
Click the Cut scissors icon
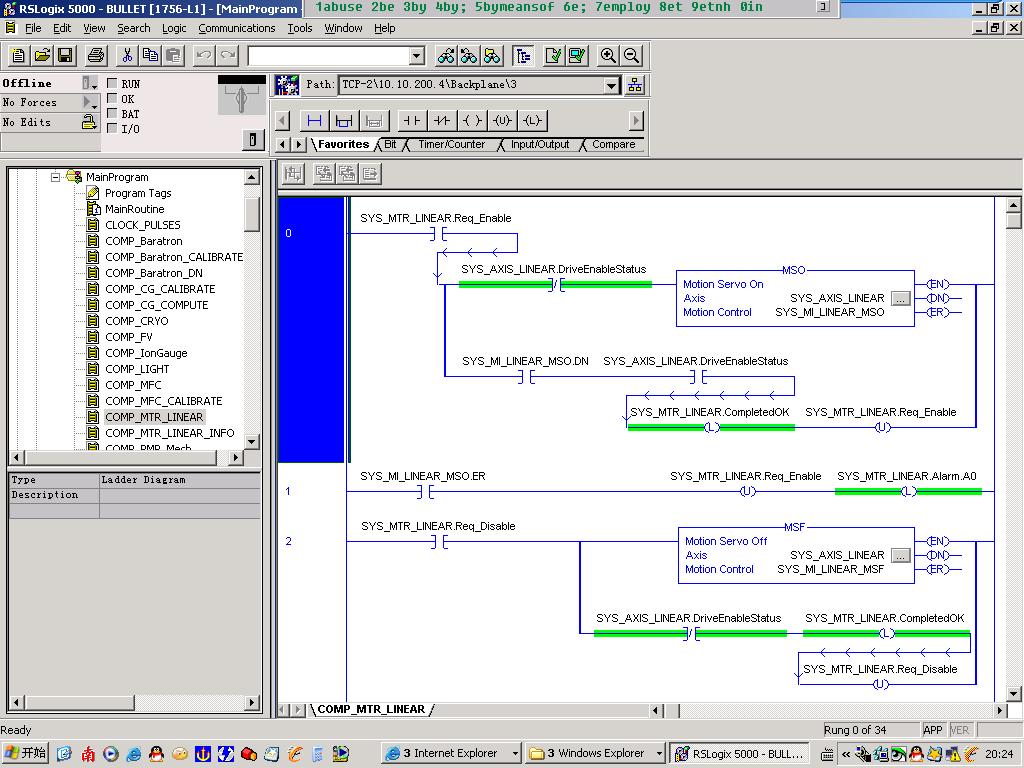pyautogui.click(x=127, y=56)
